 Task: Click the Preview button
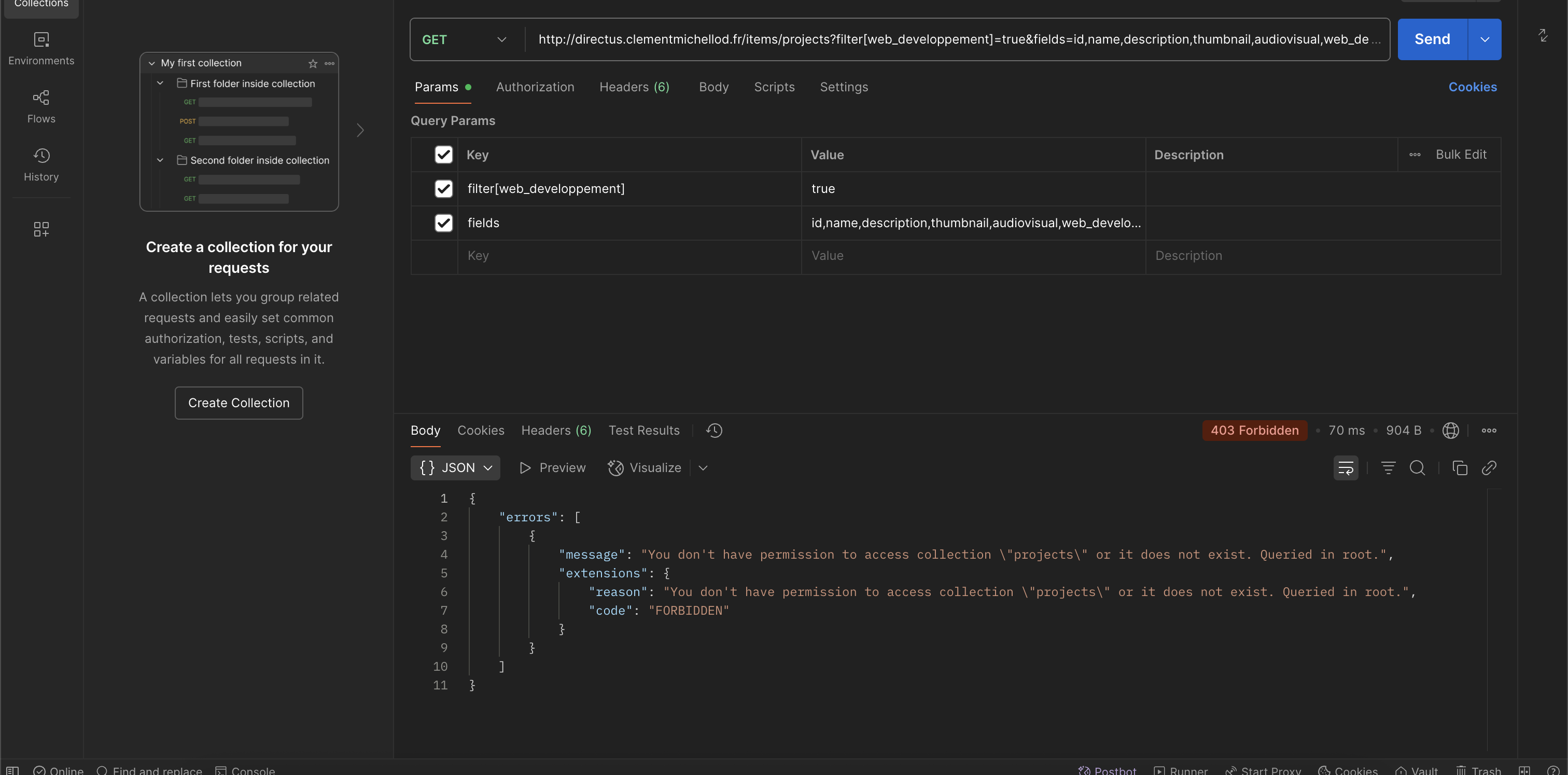[x=552, y=467]
